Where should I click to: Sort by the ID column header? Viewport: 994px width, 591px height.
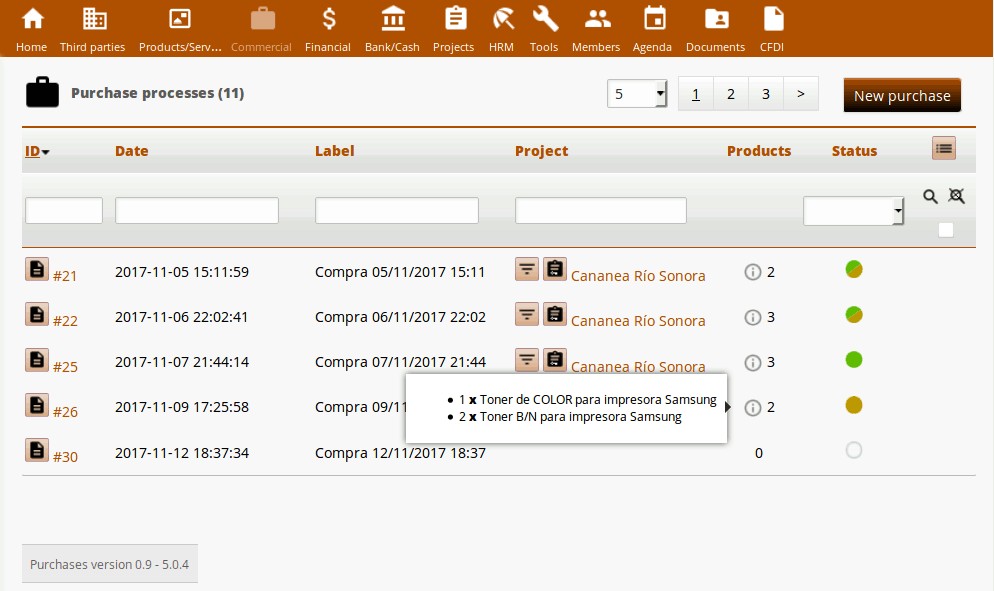click(x=33, y=151)
